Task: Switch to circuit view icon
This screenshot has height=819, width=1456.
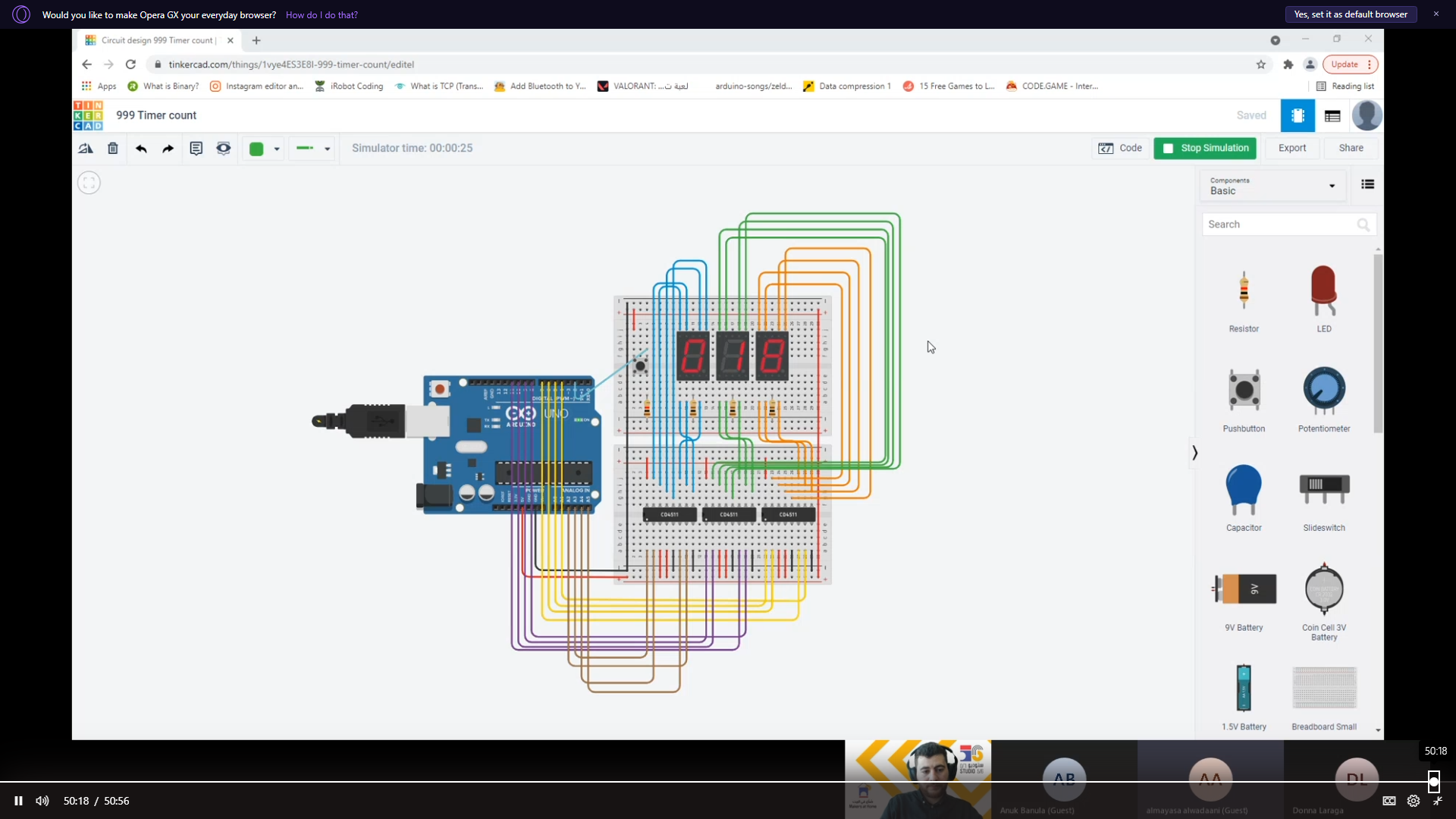Action: pos(1298,116)
